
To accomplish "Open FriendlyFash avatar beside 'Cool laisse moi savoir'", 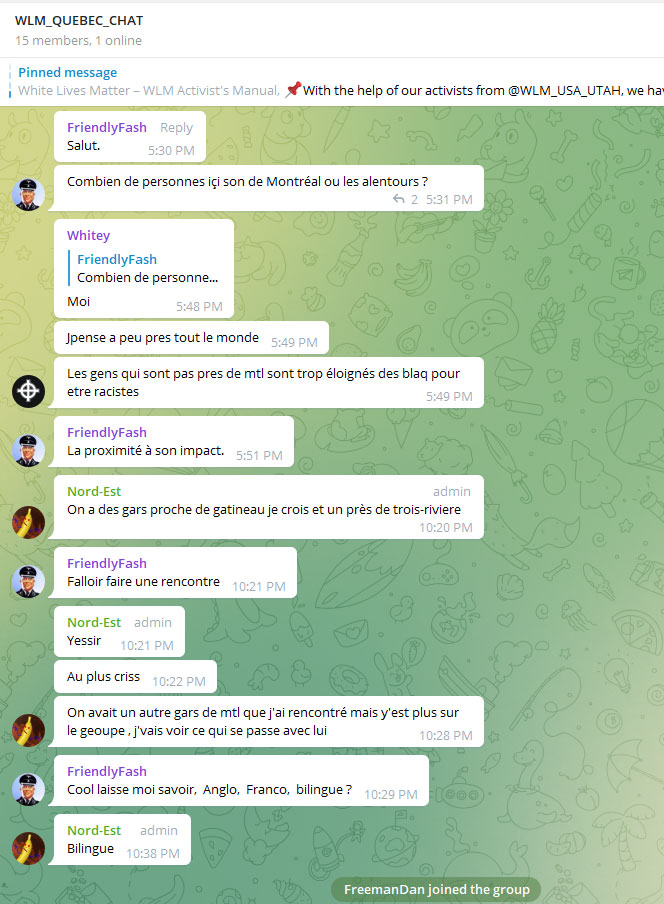I will (28, 789).
